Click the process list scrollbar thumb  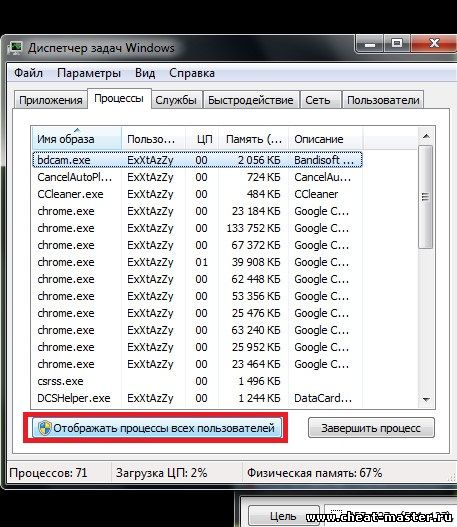[425, 197]
